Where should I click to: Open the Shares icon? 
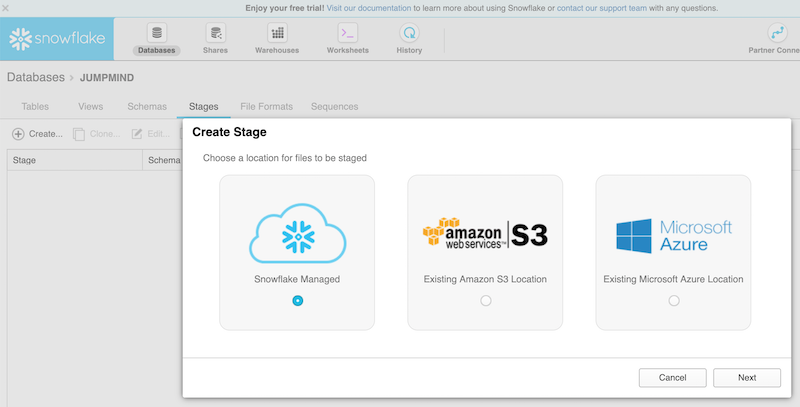coord(215,33)
